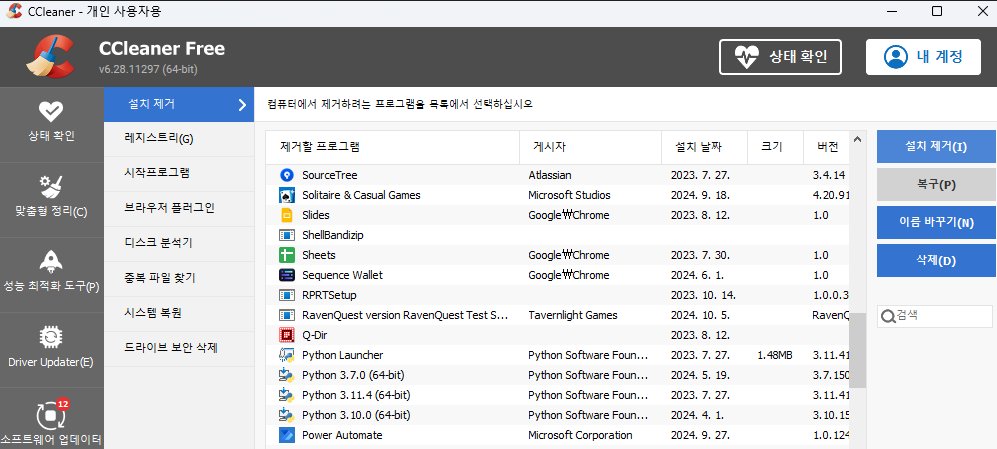Click Solitaire & Casual Games icon
This screenshot has height=449, width=997.
point(287,195)
